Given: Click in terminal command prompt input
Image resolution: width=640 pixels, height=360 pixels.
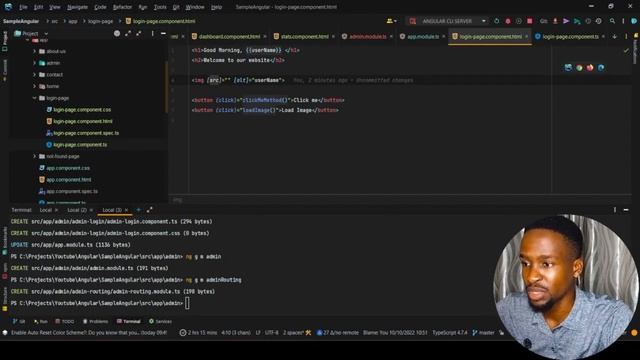Looking at the screenshot, I should click(187, 303).
